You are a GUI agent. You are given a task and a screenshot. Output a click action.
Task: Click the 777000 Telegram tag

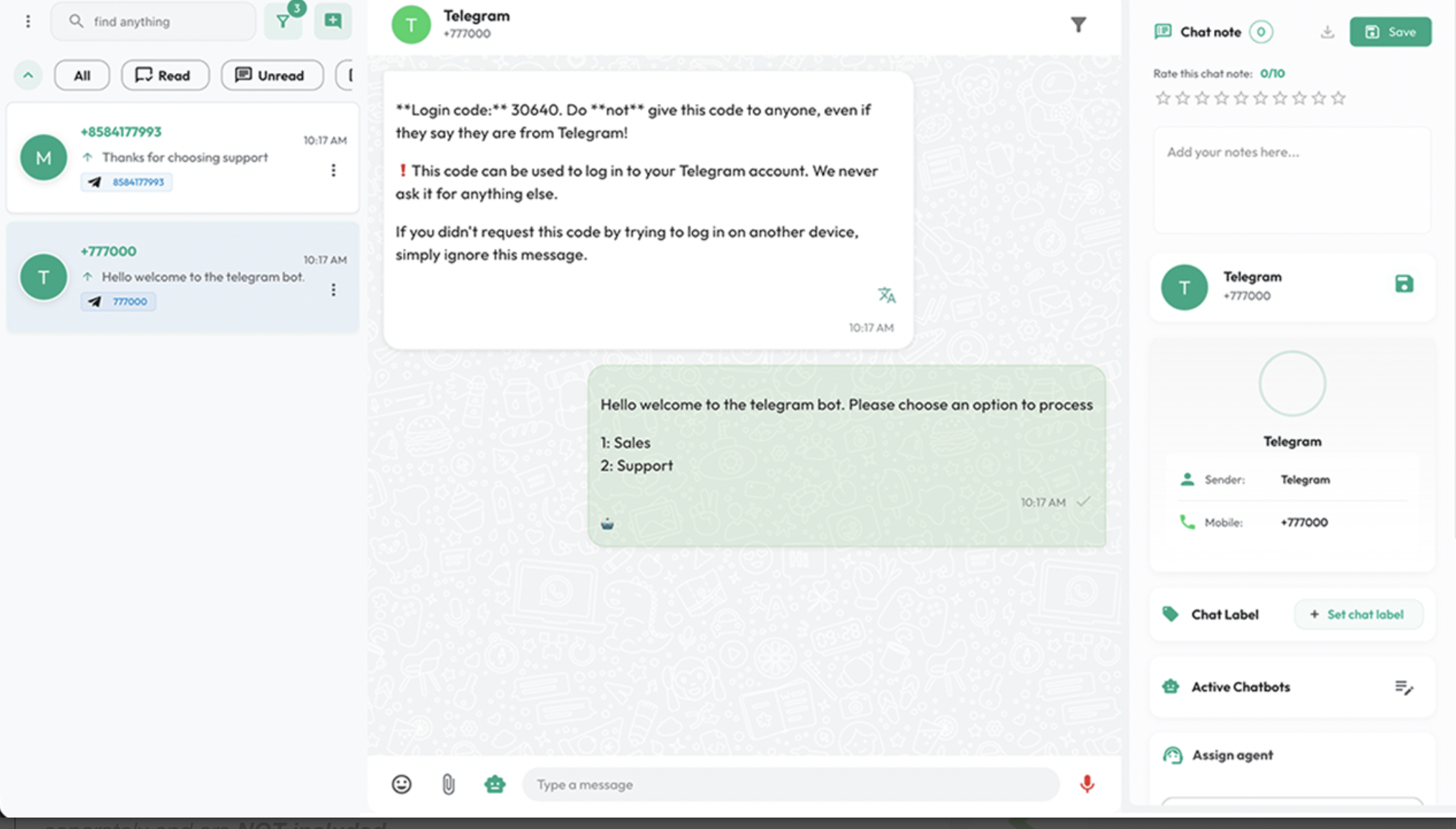(x=118, y=301)
